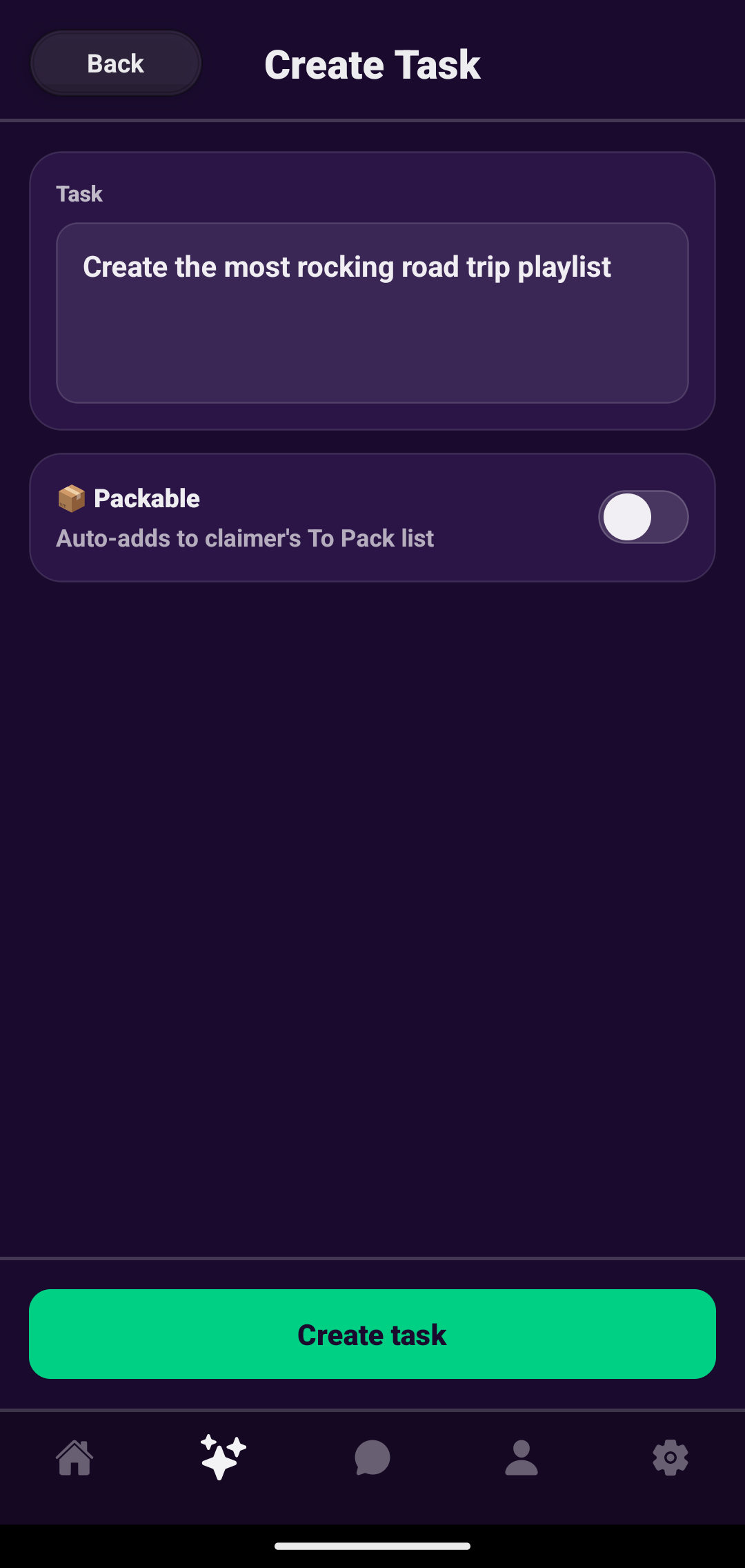
Task: Click the 'Create Task' page title
Action: pyautogui.click(x=372, y=65)
